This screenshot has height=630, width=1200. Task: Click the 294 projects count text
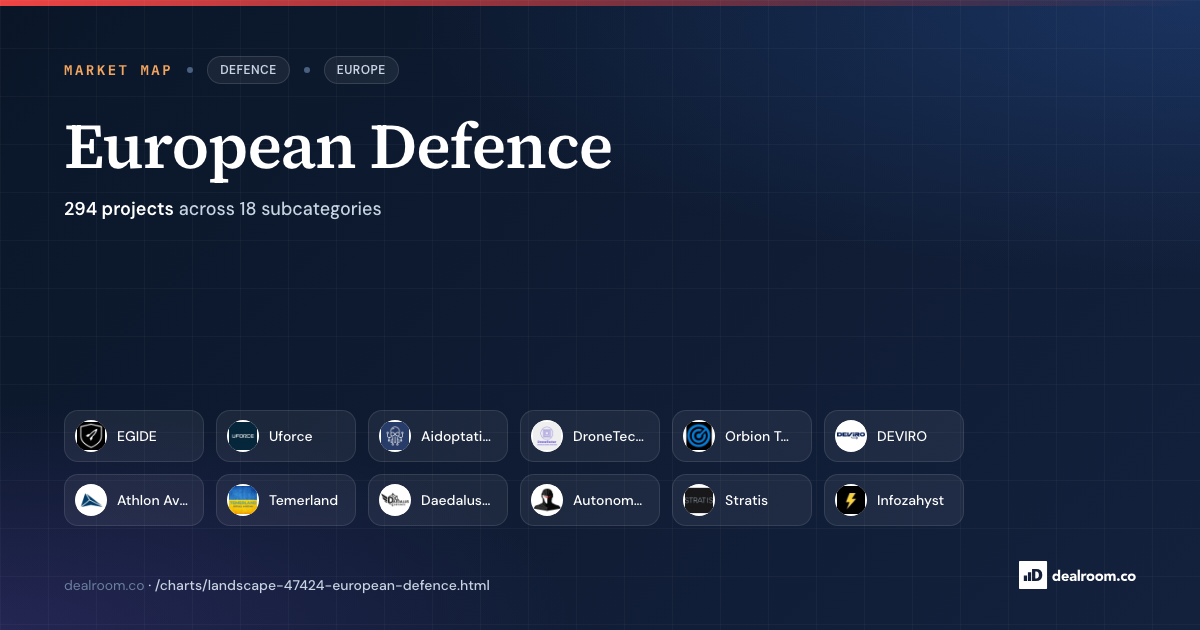(x=119, y=209)
